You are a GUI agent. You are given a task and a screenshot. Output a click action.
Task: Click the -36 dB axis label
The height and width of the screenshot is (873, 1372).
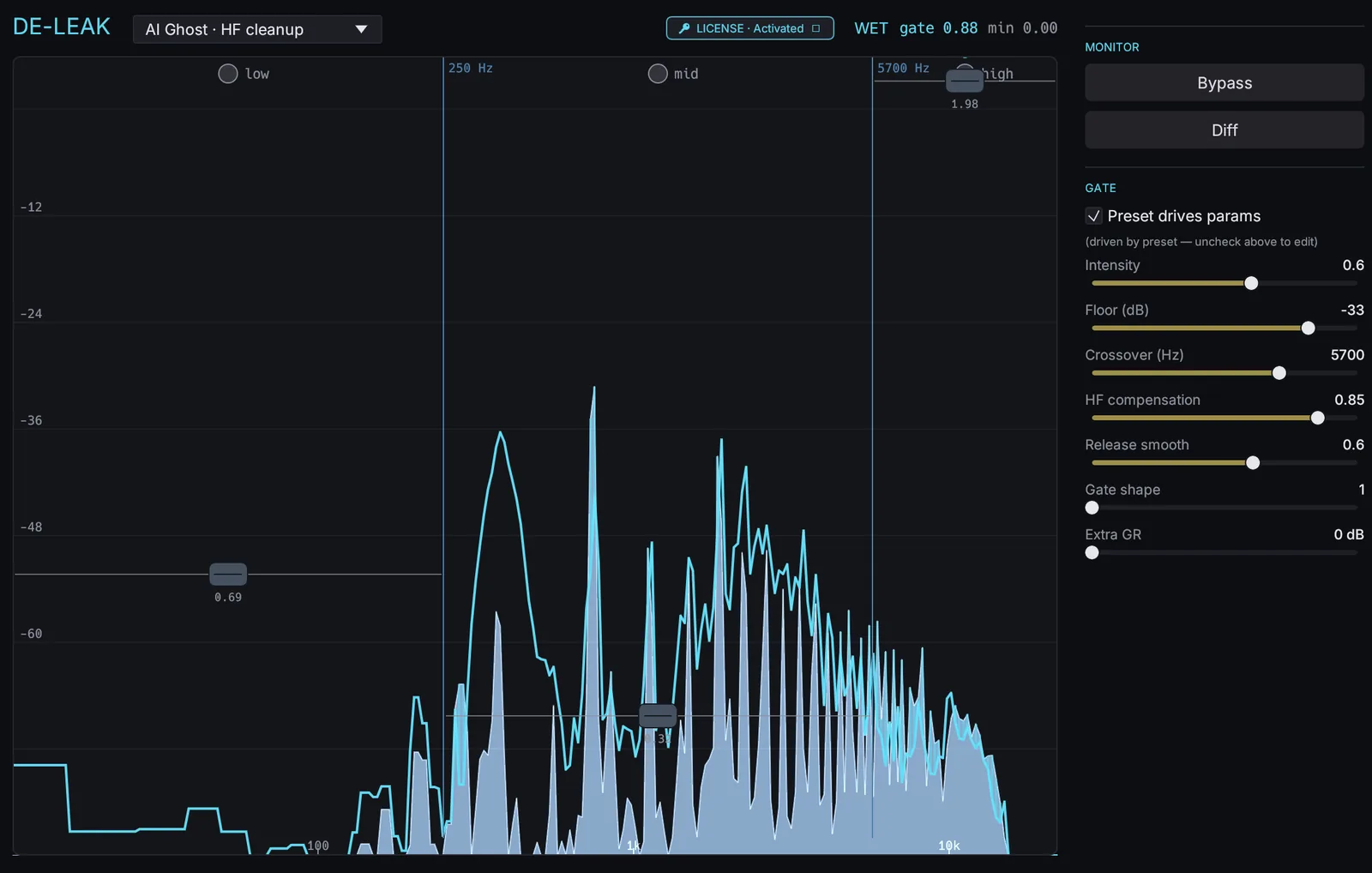[32, 420]
